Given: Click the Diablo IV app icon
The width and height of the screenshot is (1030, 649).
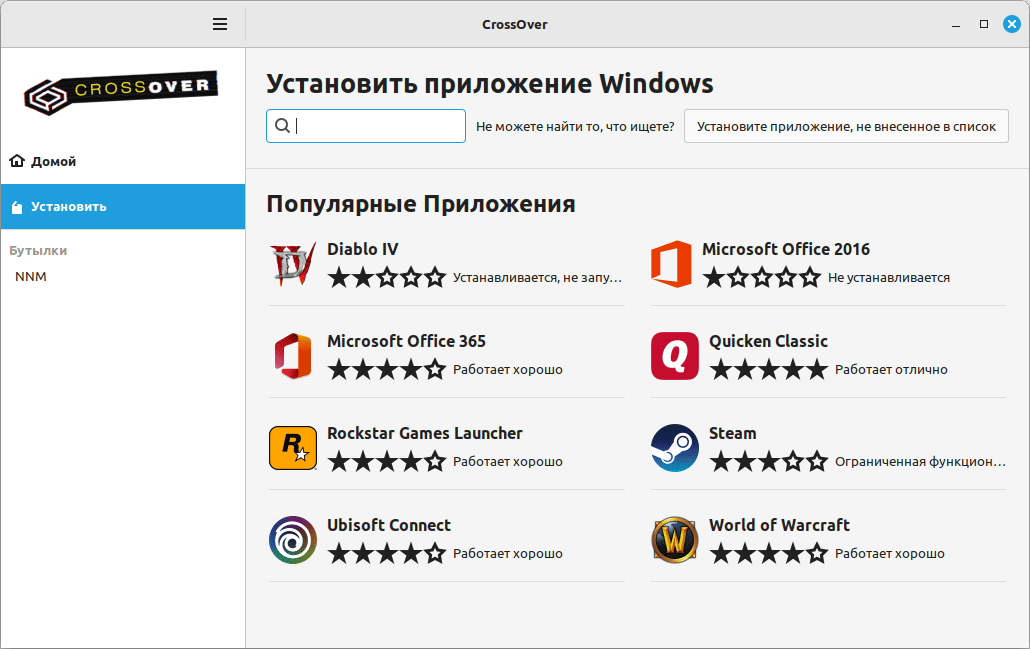Looking at the screenshot, I should tap(293, 264).
